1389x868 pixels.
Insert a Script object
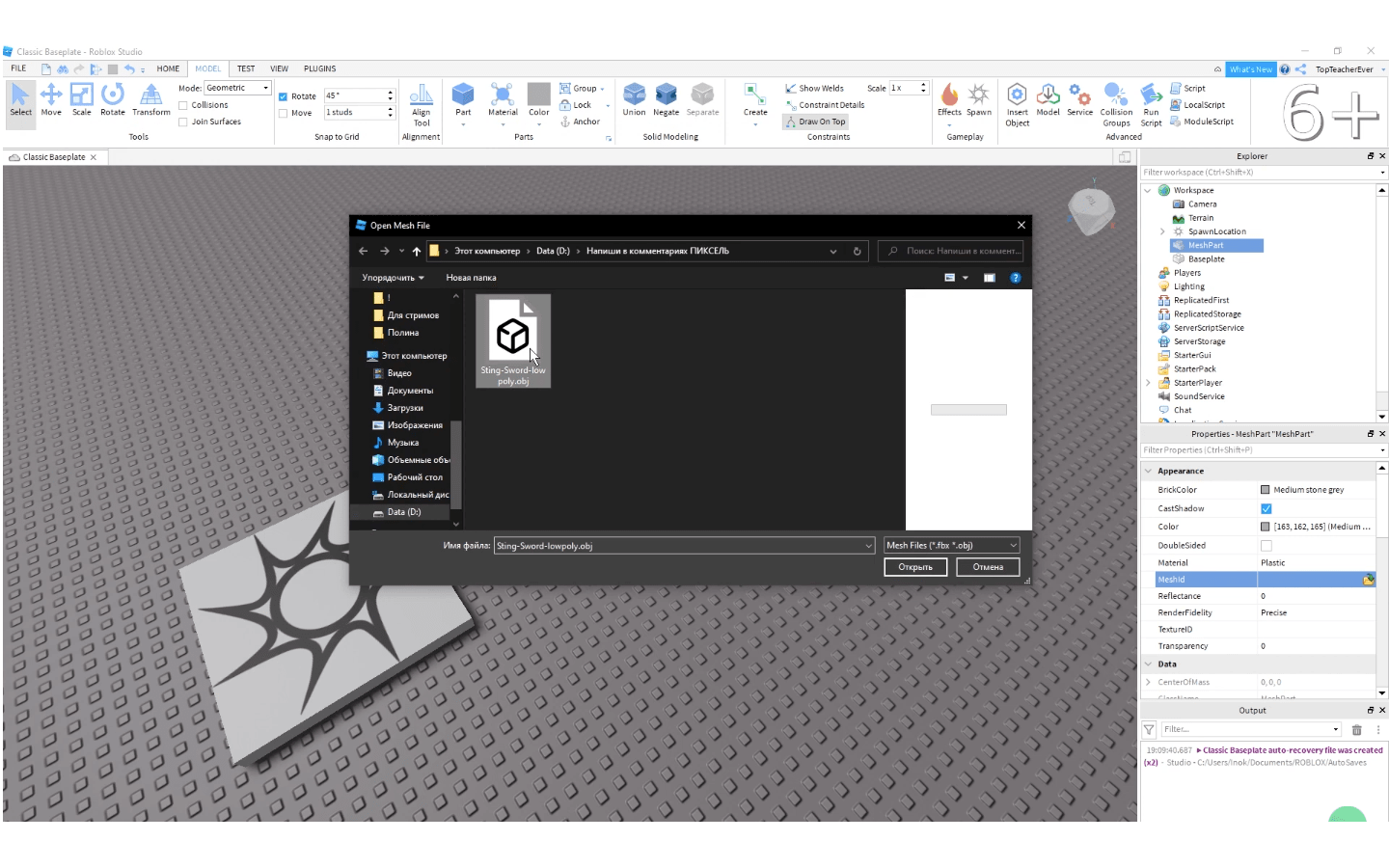[1187, 88]
